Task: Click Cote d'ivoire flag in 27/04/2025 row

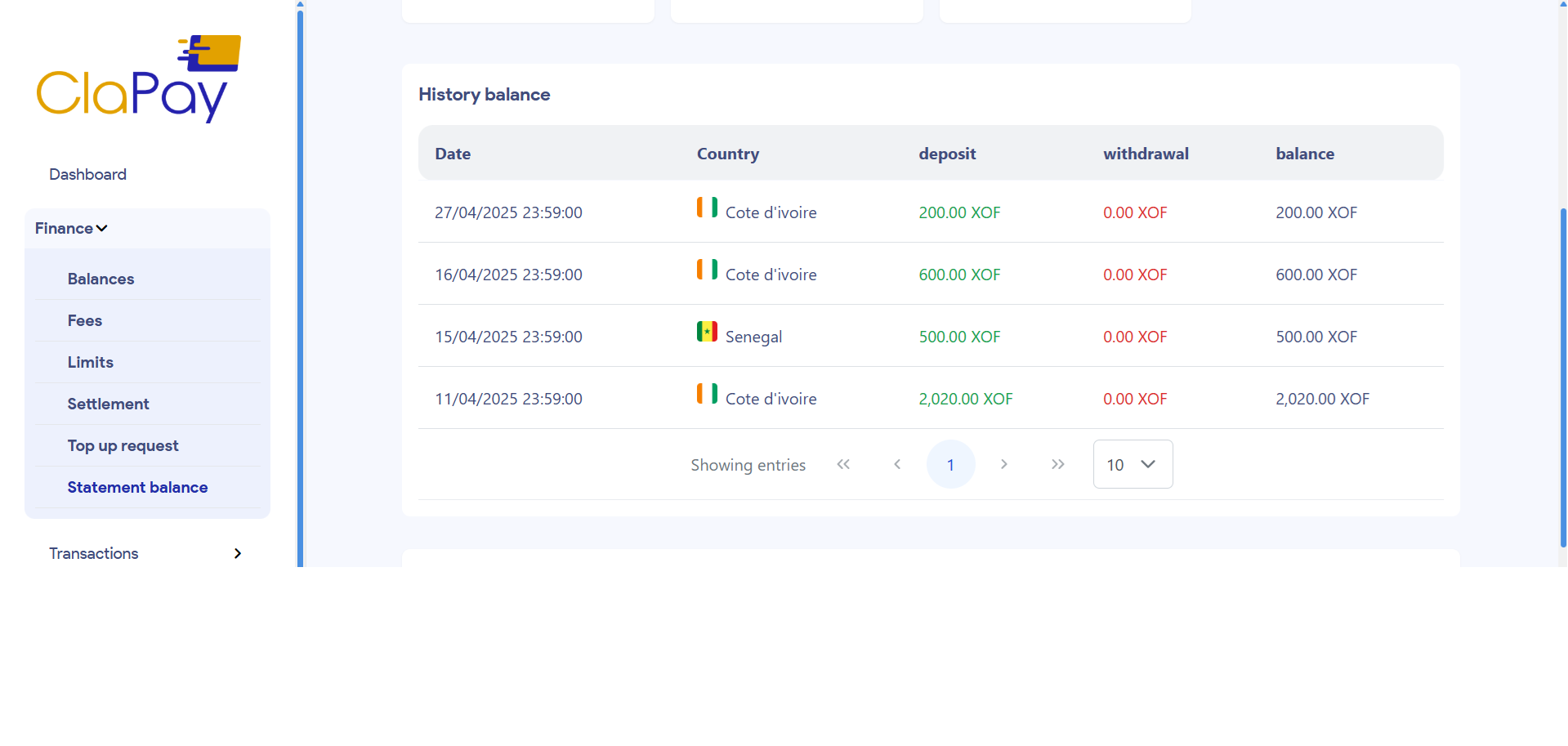Action: [707, 208]
